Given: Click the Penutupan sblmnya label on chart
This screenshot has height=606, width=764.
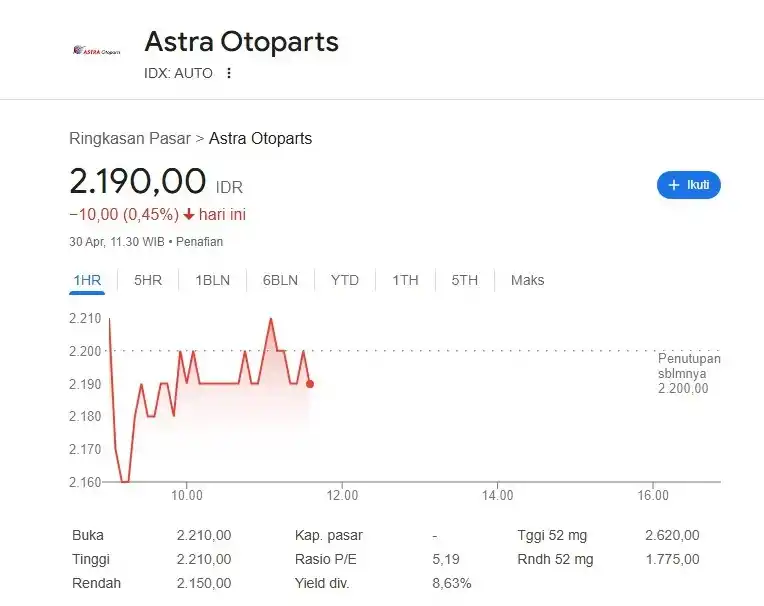Looking at the screenshot, I should click(x=688, y=366).
